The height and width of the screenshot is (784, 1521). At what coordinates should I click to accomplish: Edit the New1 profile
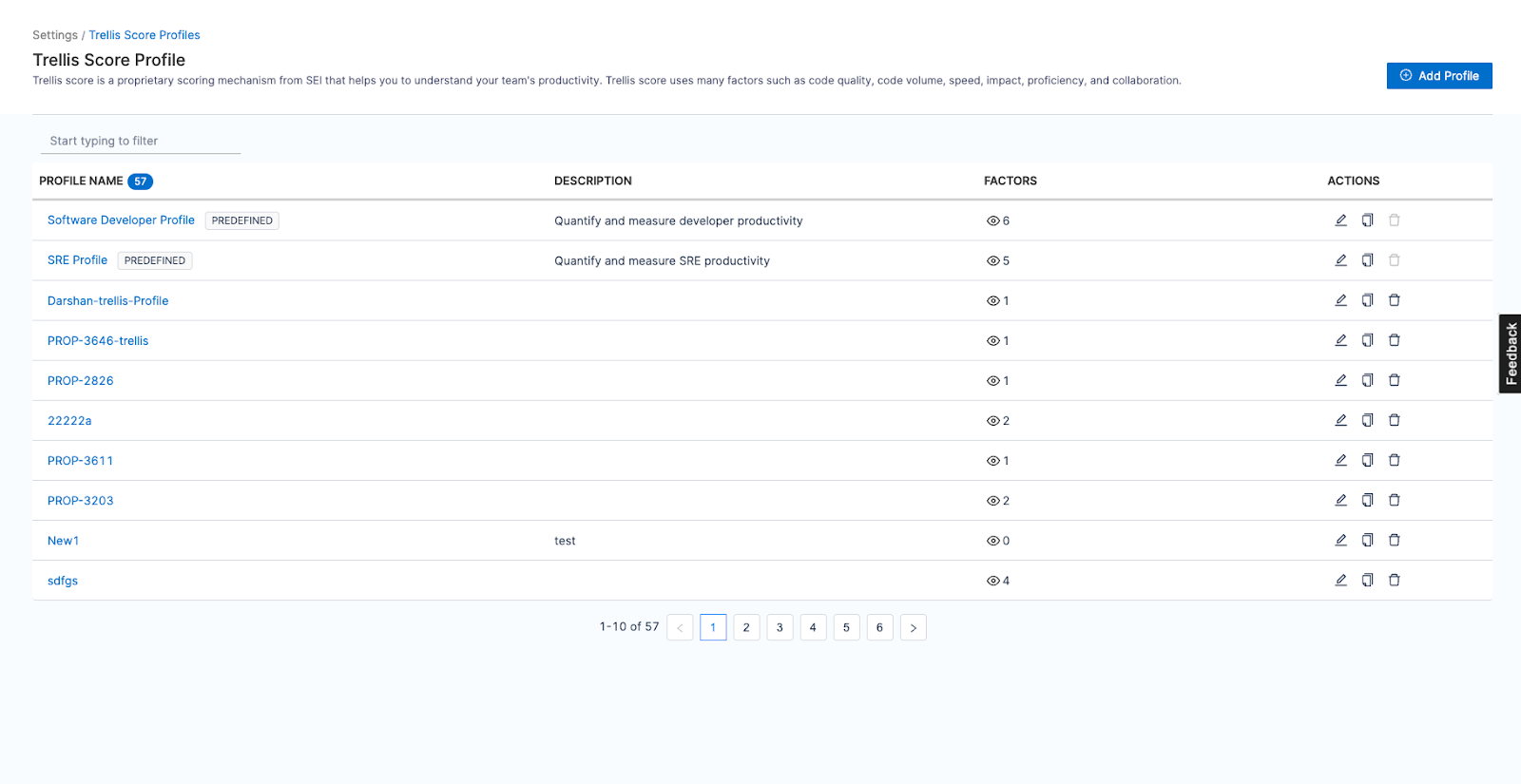click(x=1340, y=540)
